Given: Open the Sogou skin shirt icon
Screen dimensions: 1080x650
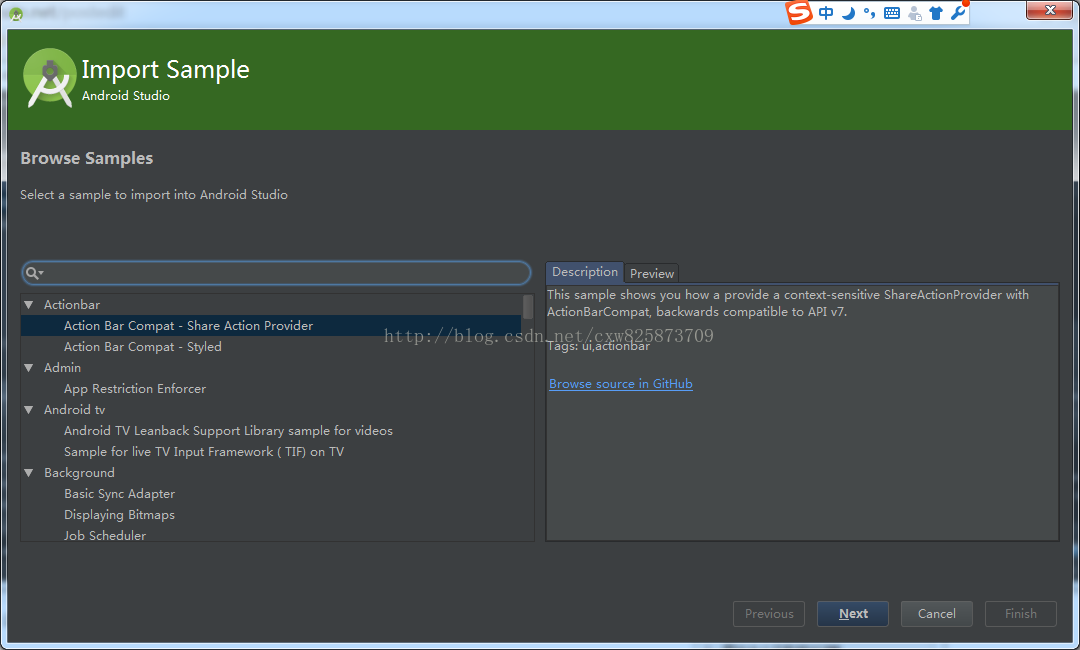Looking at the screenshot, I should 936,13.
